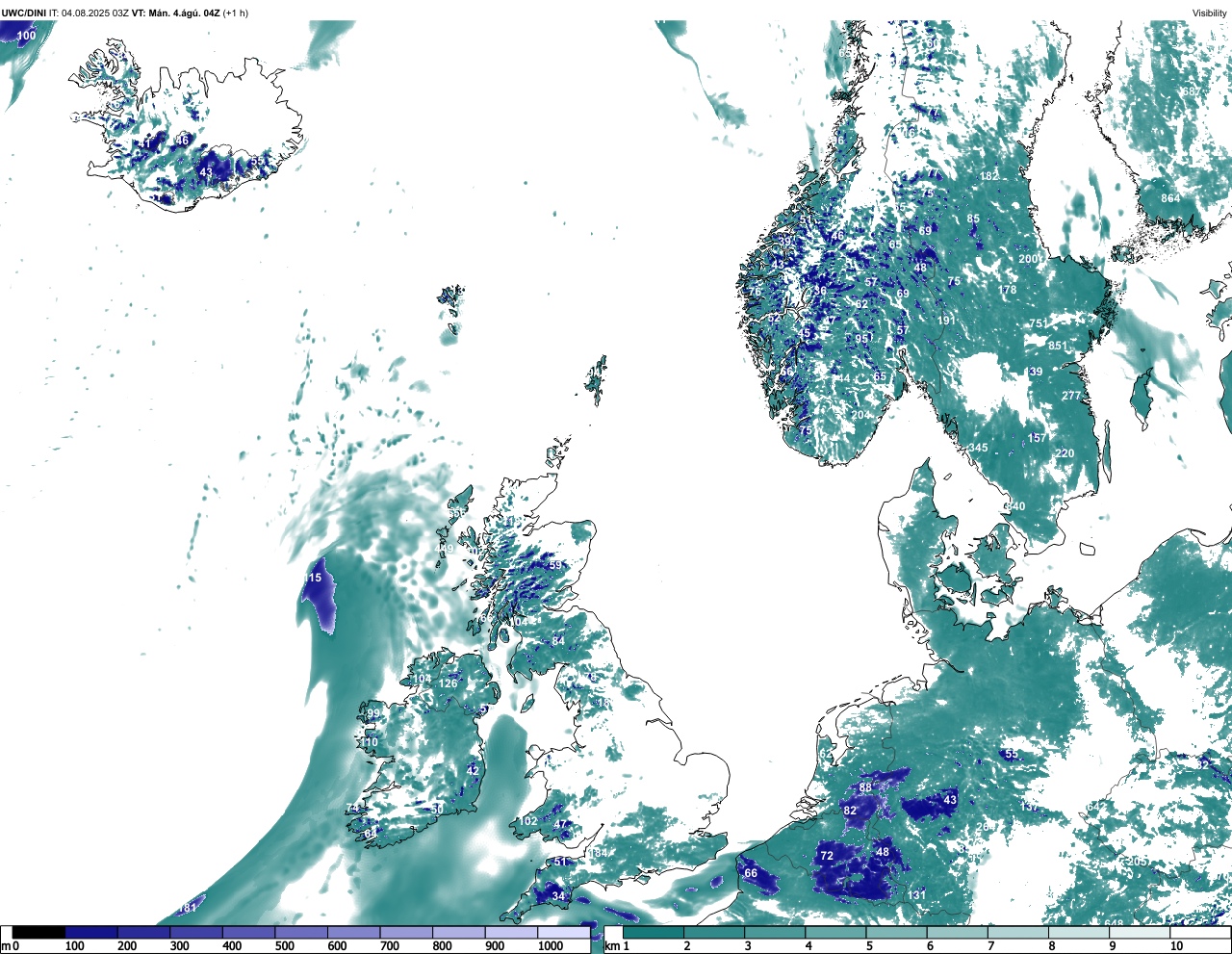This screenshot has width=1232, height=954.
Task: Click the map value '277' near Swedish coast
Action: click(x=1071, y=396)
